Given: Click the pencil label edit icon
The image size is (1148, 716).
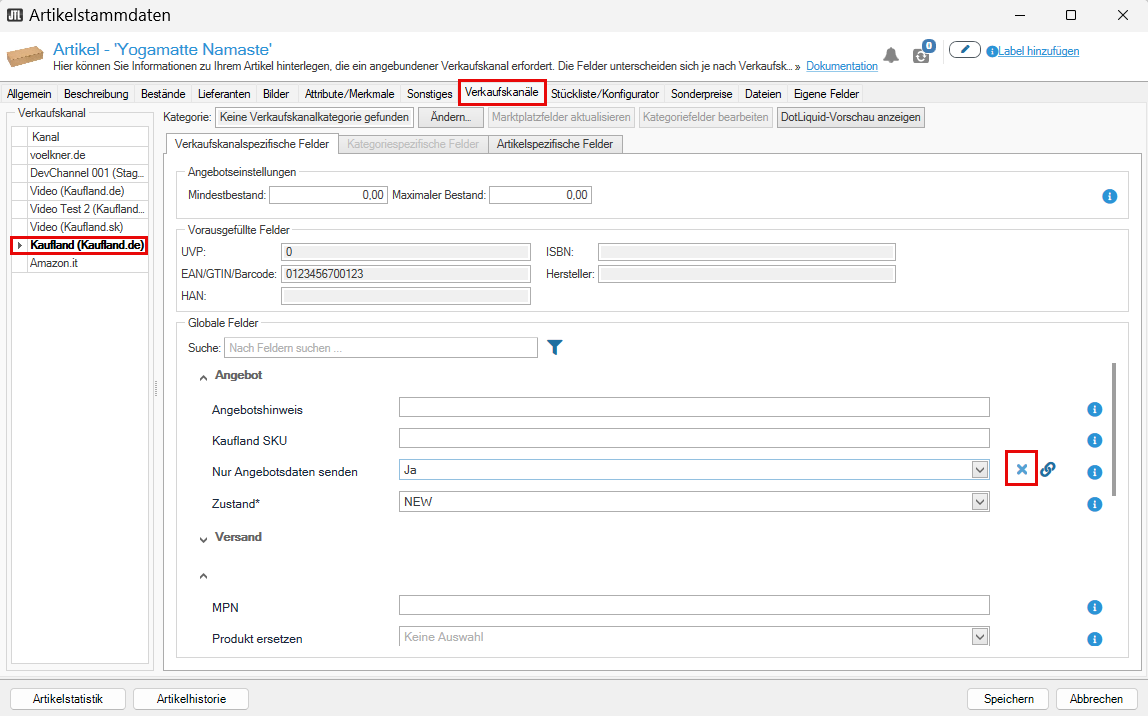Looking at the screenshot, I should (x=964, y=50).
